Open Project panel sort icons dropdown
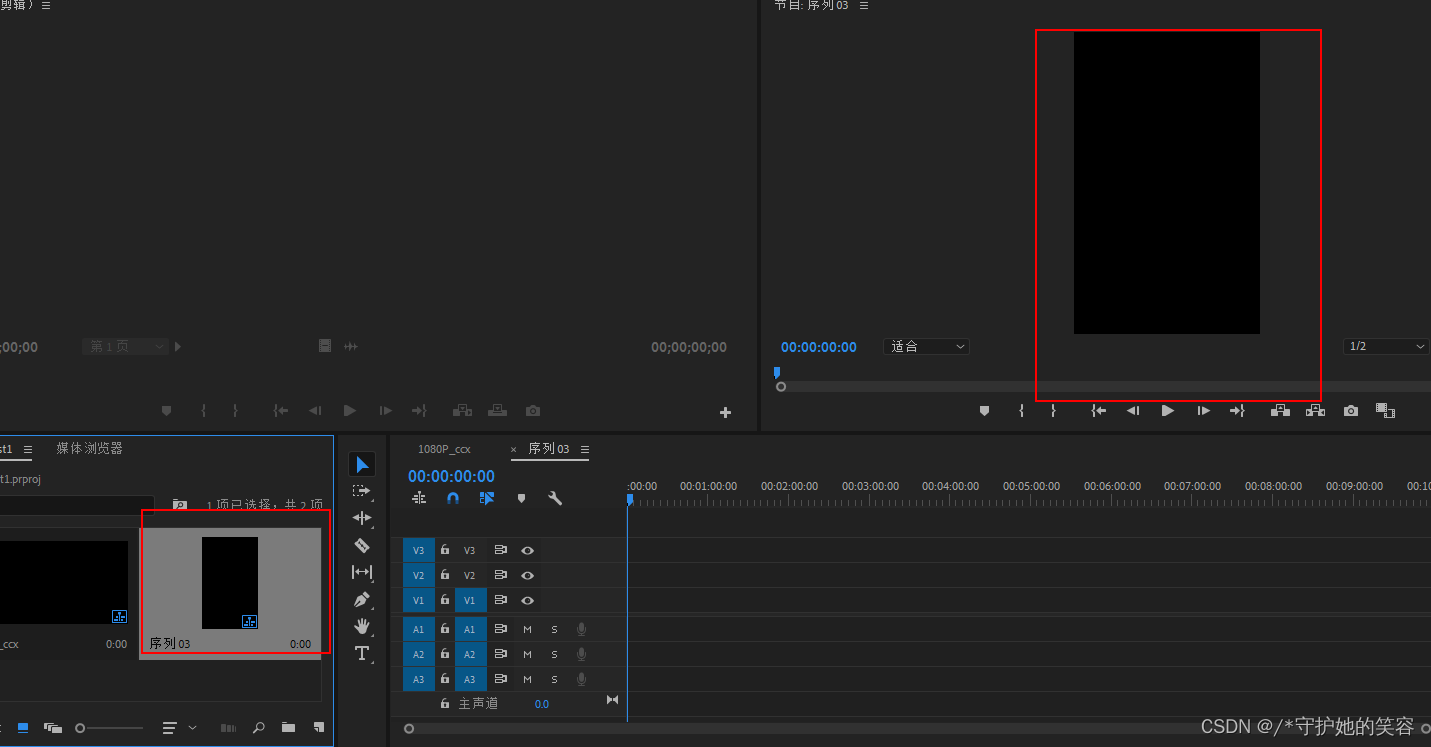1431x747 pixels. [178, 728]
